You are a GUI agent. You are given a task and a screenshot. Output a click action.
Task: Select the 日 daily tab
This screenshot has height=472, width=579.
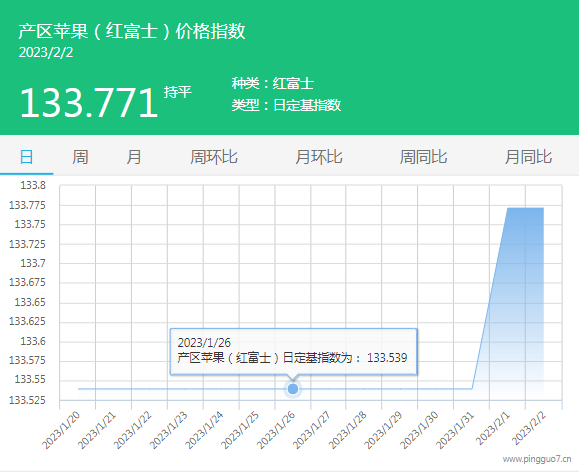pyautogui.click(x=26, y=157)
